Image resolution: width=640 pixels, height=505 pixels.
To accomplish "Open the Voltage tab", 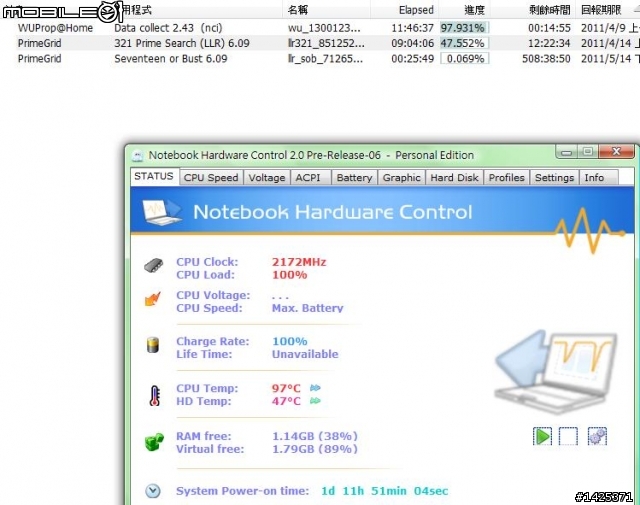I will click(267, 178).
